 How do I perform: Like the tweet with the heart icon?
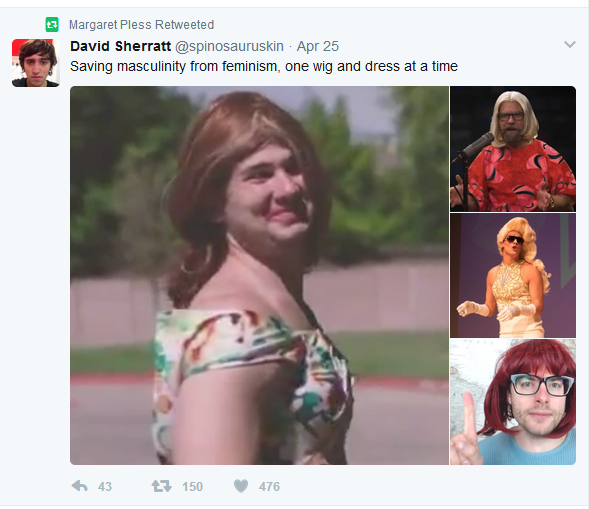point(241,486)
